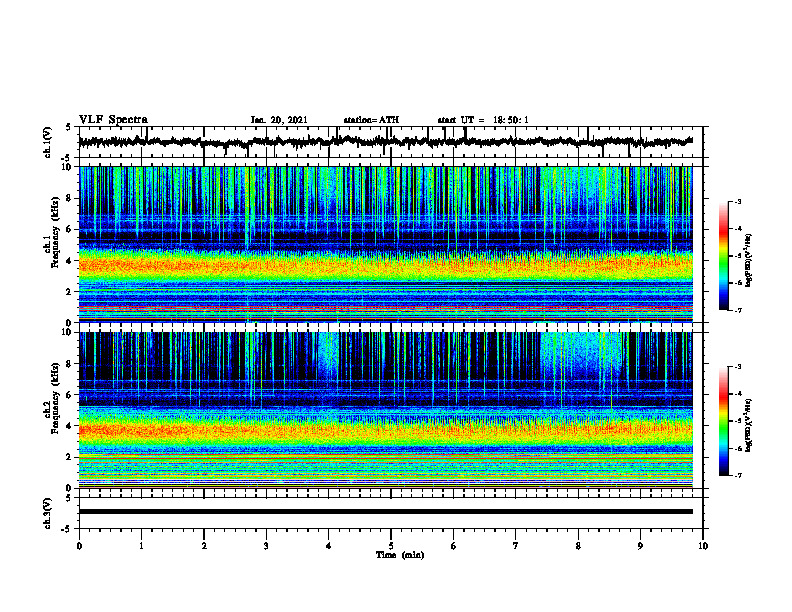The height and width of the screenshot is (612, 792).
Task: Click the "station=ATH" header label
Action: [371, 120]
